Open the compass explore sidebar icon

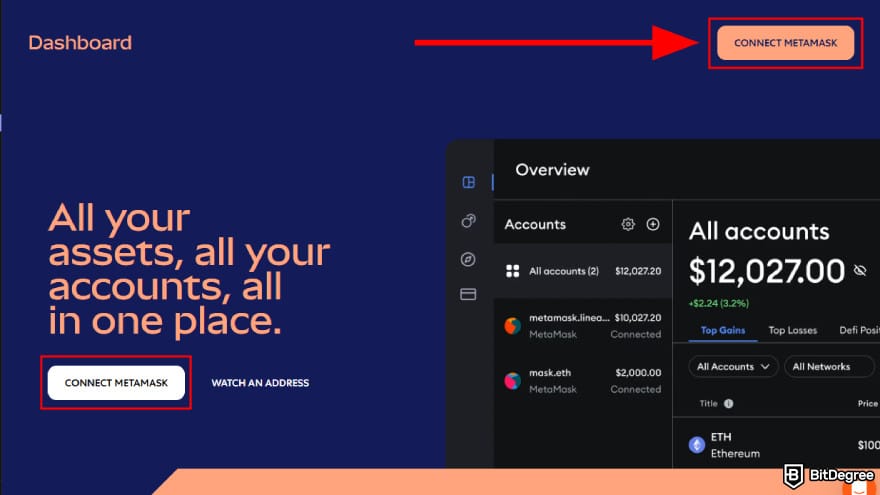click(x=468, y=259)
